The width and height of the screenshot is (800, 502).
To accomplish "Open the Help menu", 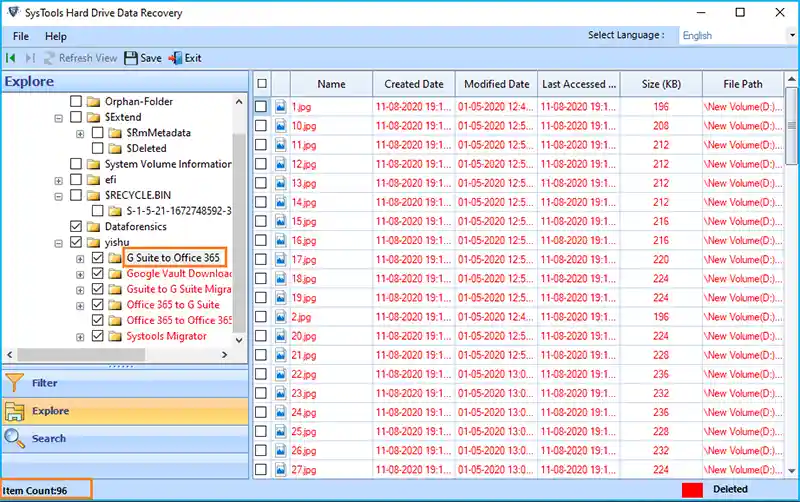I will click(56, 36).
